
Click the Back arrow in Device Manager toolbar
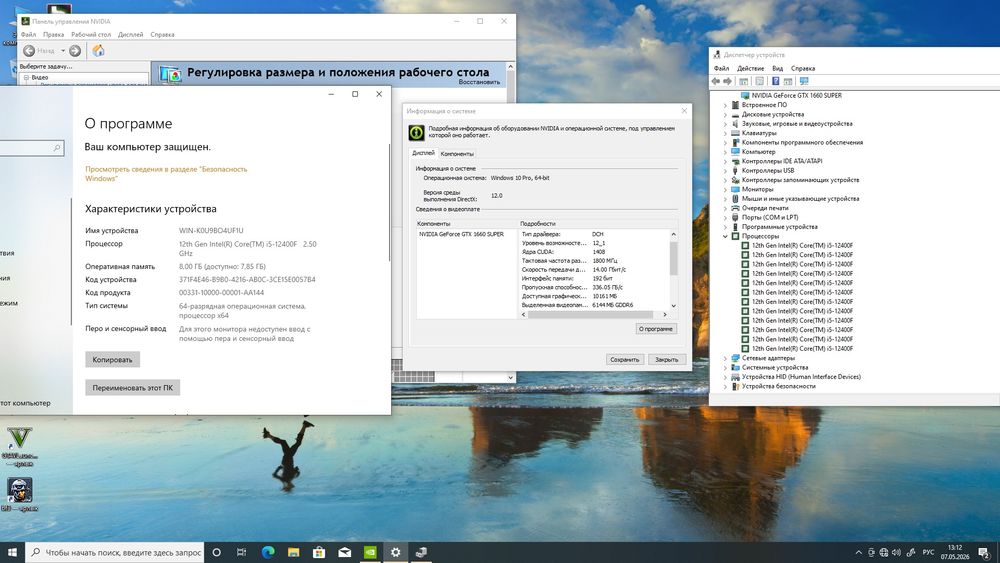tap(716, 82)
